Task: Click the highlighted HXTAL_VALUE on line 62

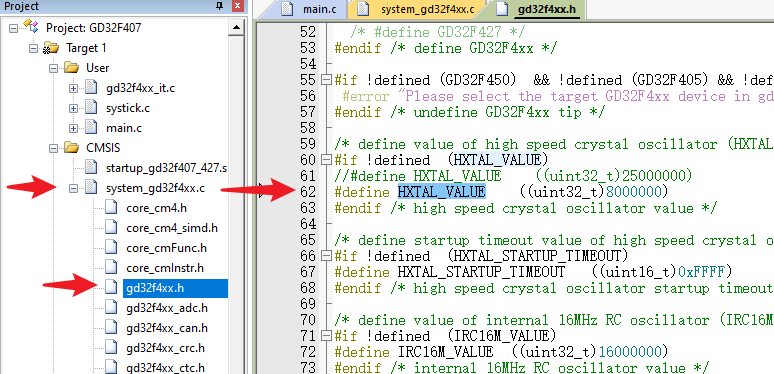Action: [441, 191]
